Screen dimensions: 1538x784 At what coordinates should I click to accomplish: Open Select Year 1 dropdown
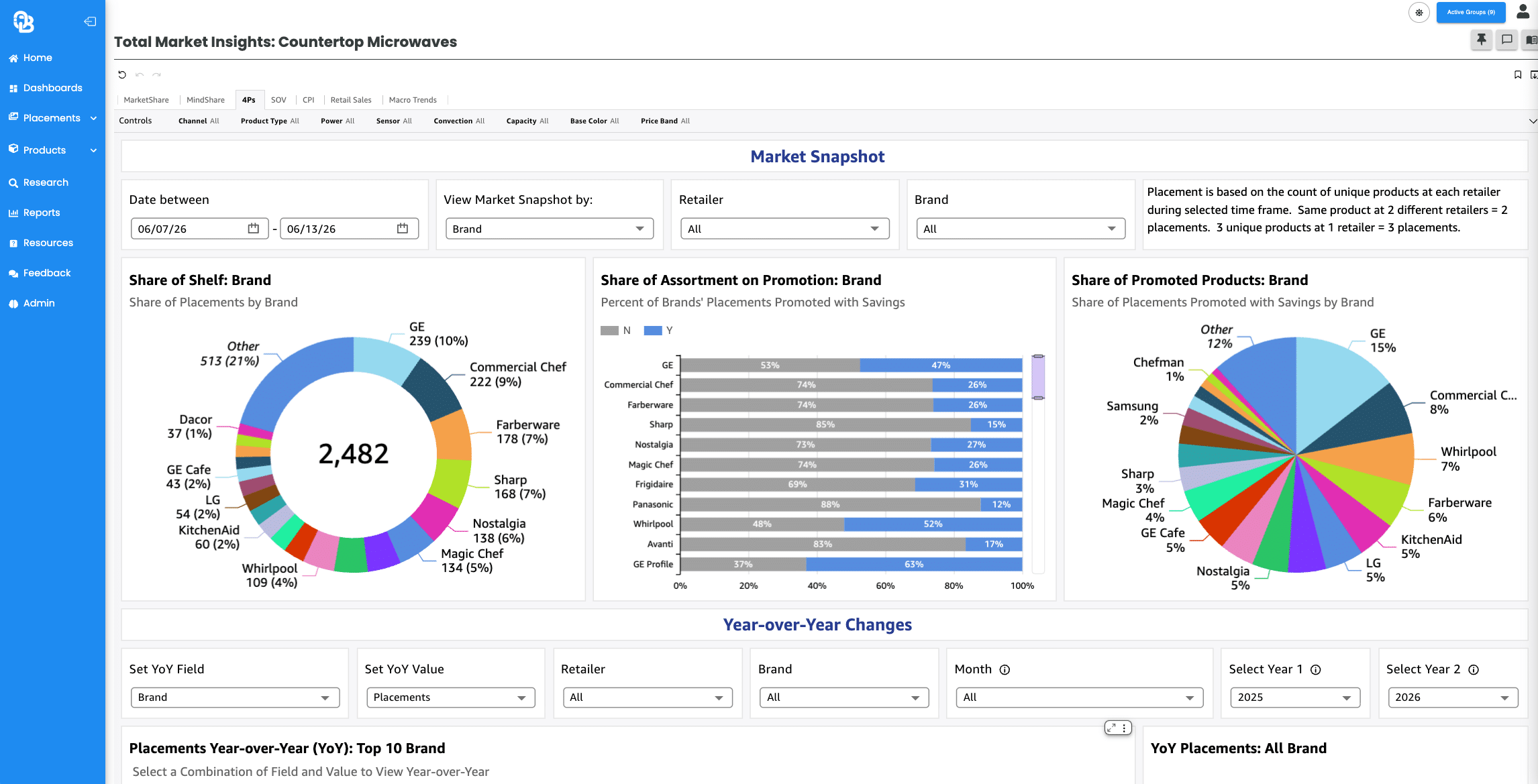coord(1294,697)
